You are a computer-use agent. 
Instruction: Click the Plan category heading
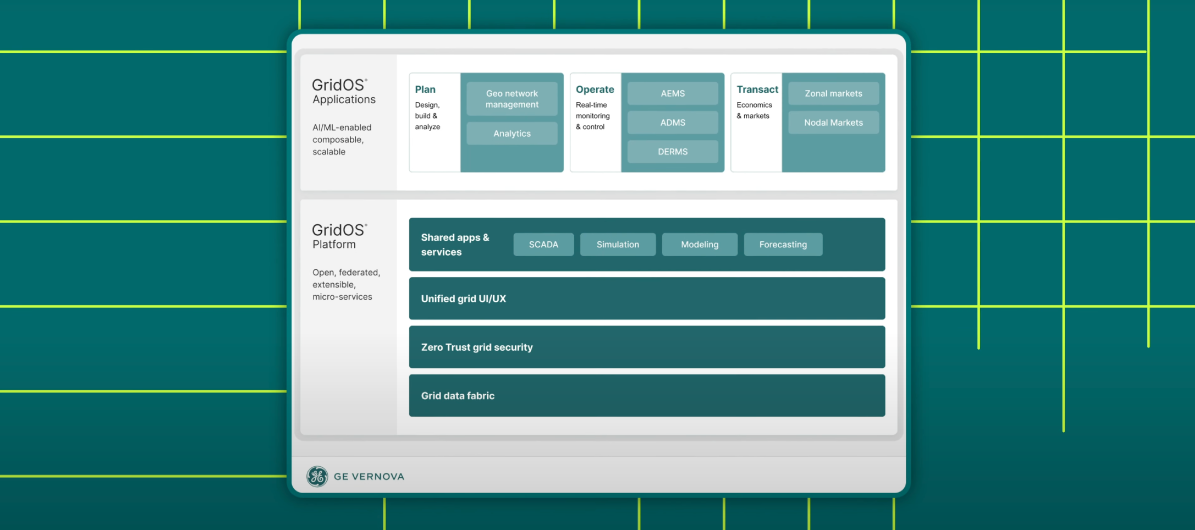pos(425,89)
